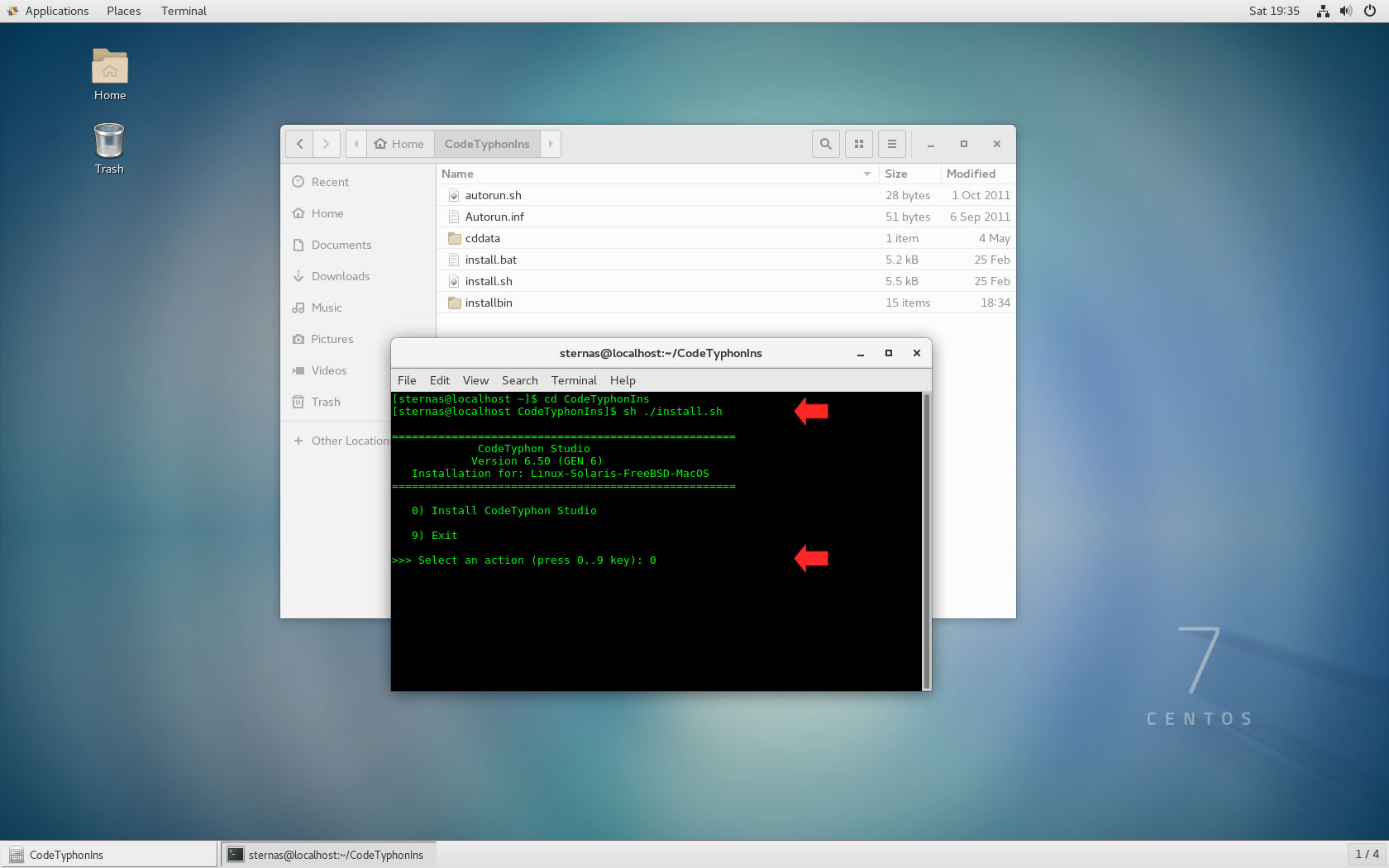Select the install.sh file icon
The height and width of the screenshot is (868, 1389).
454,281
